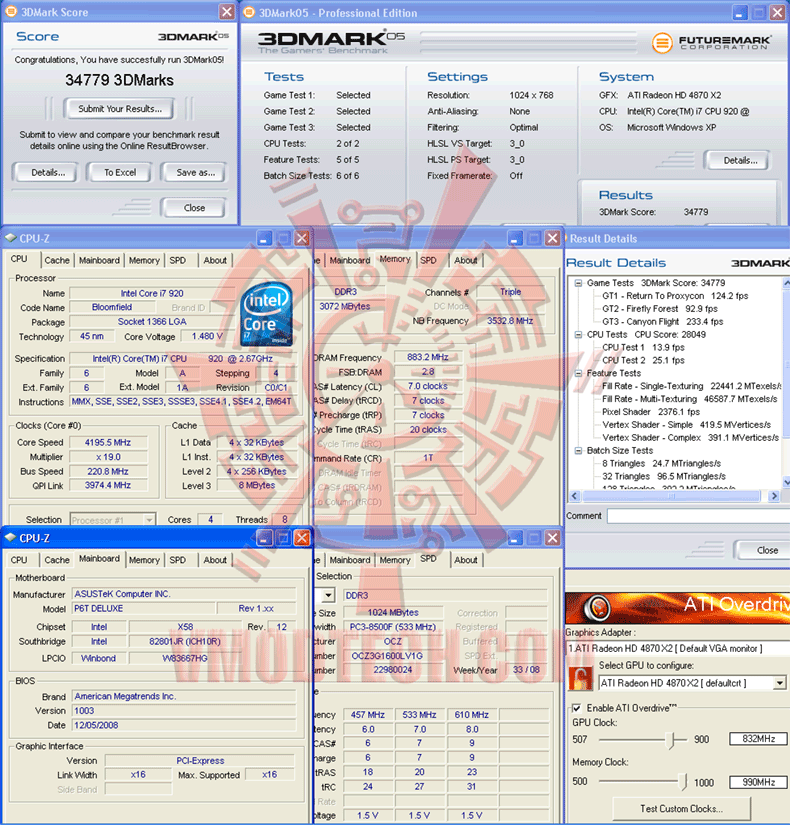Open the SPD tab in the CPU-Z Memory window

(428, 260)
